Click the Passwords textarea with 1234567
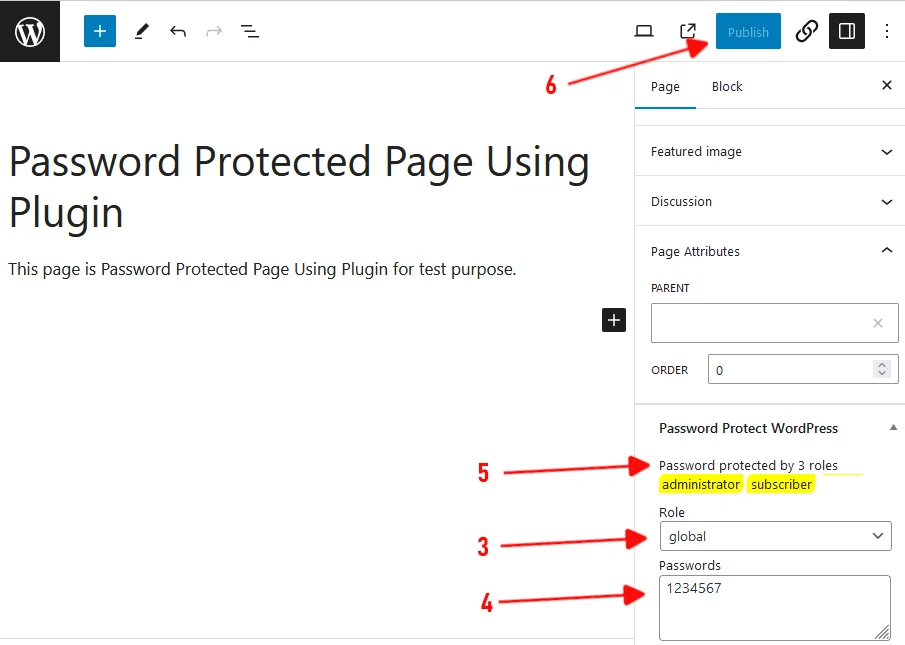Screen dimensions: 905x645 [x=775, y=608]
